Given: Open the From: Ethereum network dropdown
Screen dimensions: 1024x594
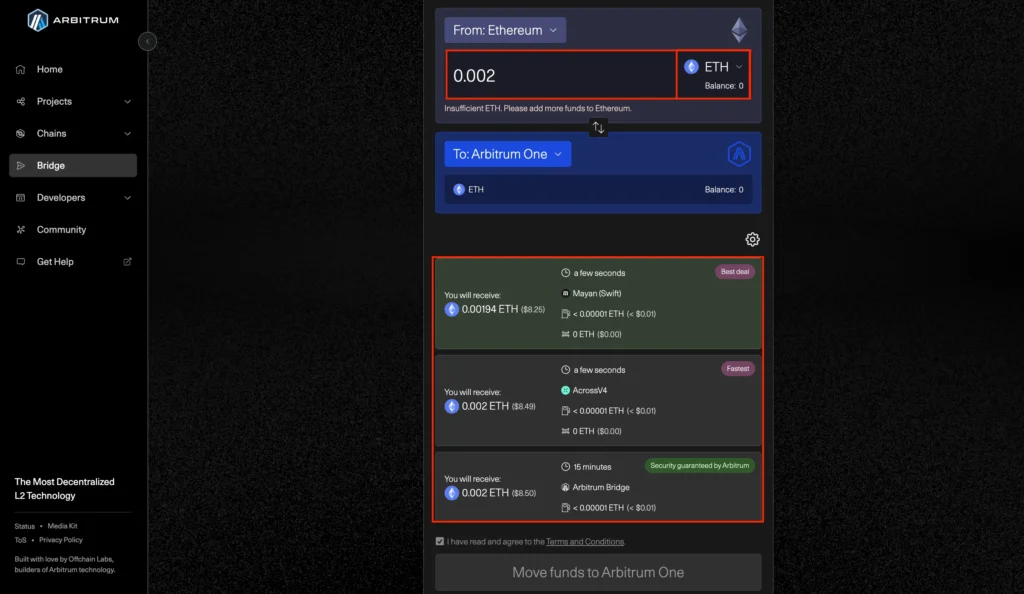Looking at the screenshot, I should tap(505, 30).
